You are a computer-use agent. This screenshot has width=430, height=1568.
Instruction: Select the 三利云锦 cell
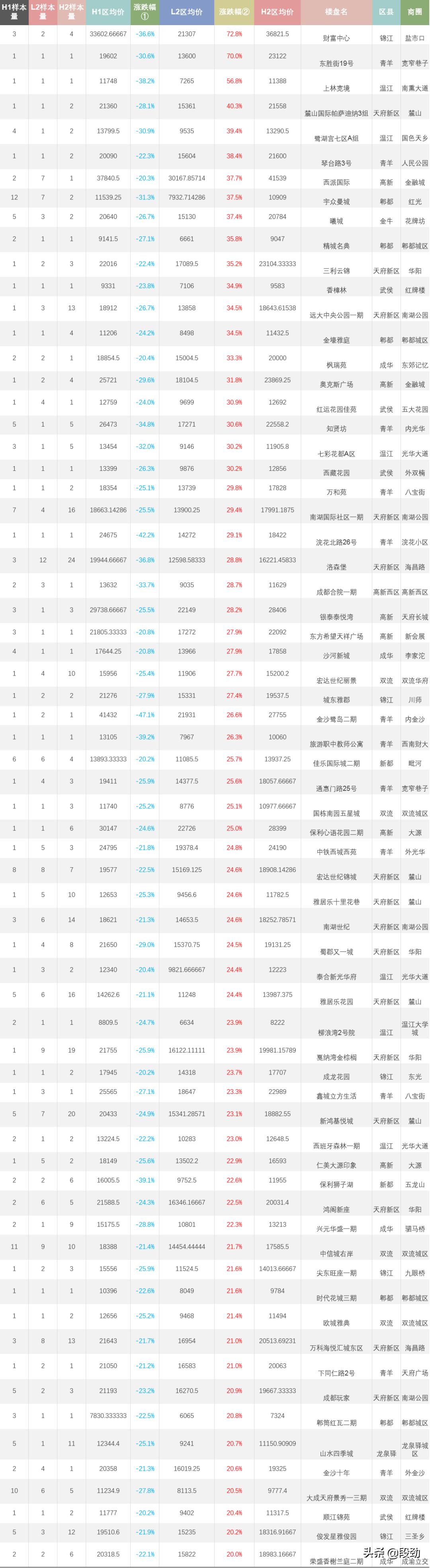pos(336,271)
